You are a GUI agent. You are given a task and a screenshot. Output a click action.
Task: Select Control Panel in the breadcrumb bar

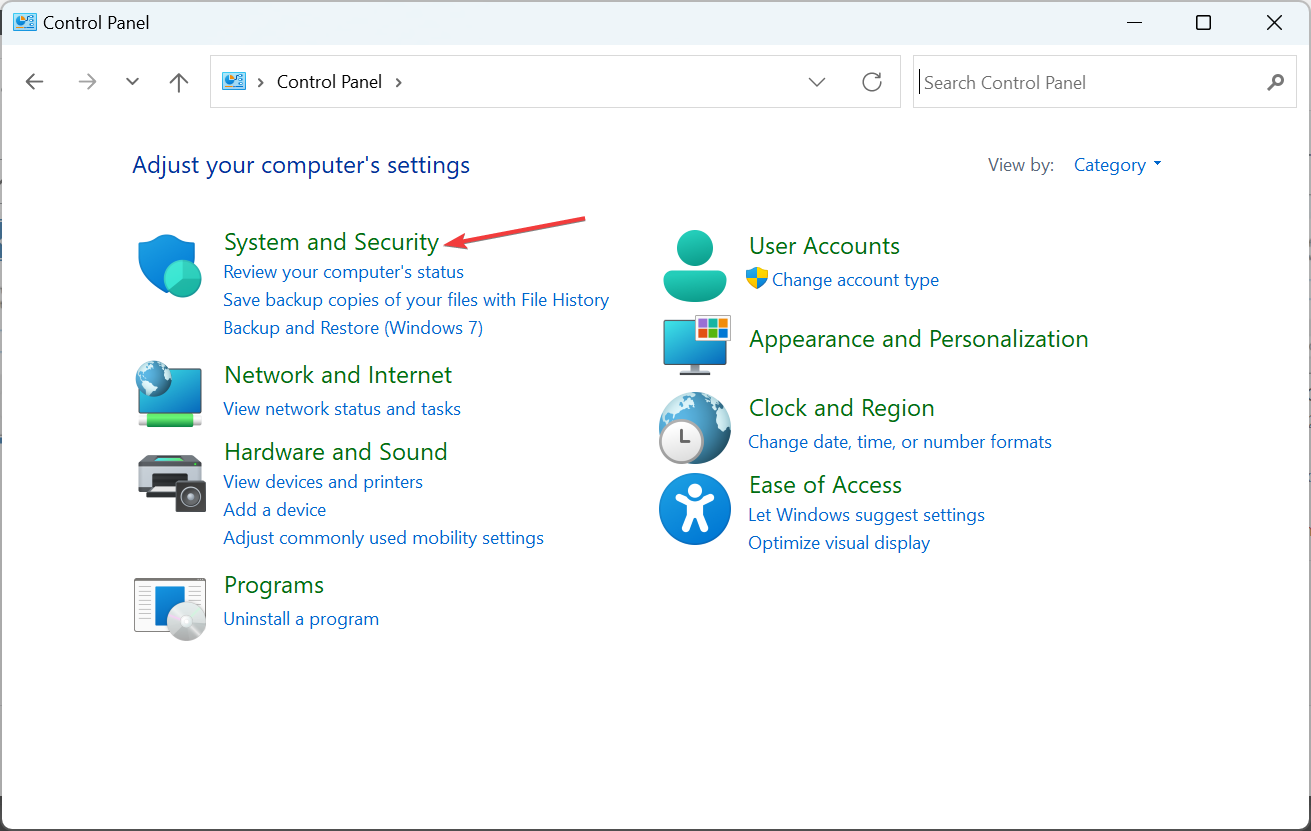click(x=329, y=81)
